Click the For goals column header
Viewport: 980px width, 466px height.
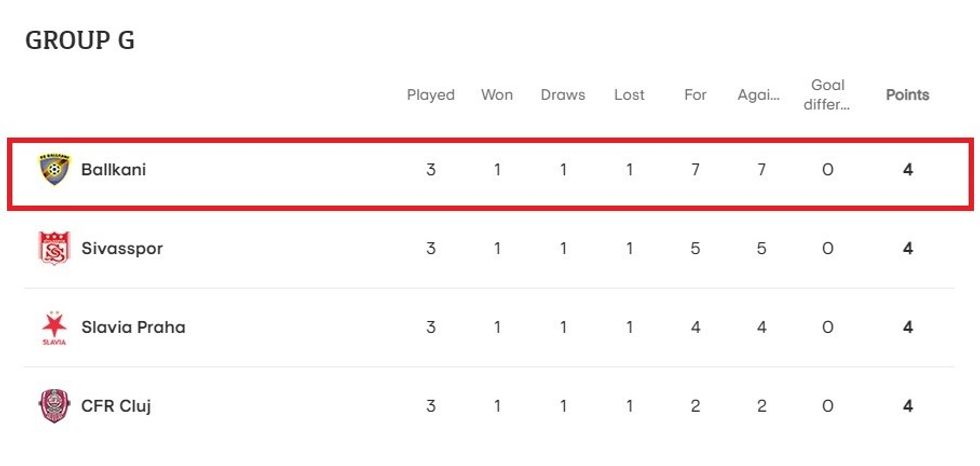(x=695, y=95)
